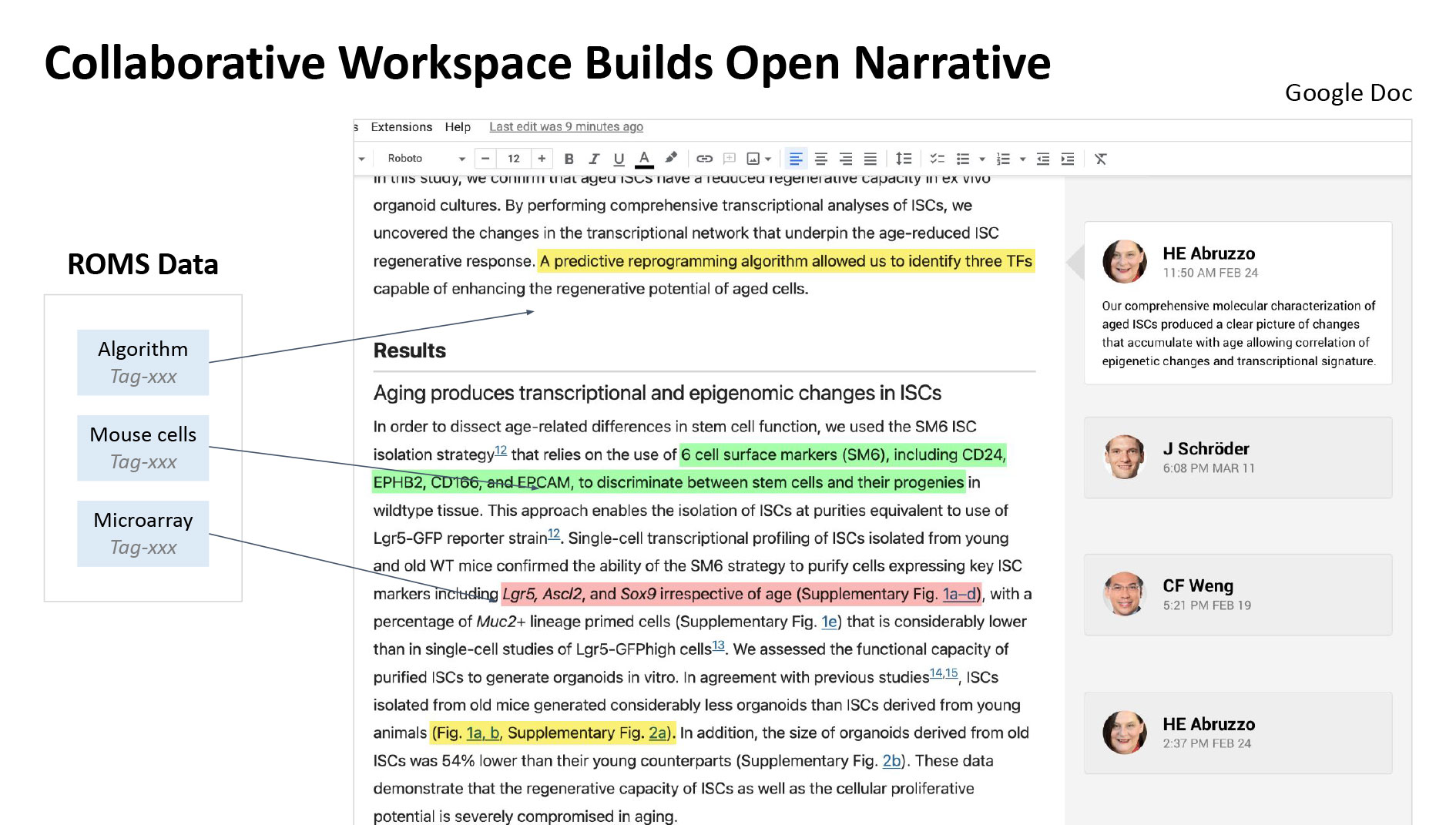Follow Supplementary Fig. 2b link
This screenshot has width=1456, height=825.
[x=891, y=761]
